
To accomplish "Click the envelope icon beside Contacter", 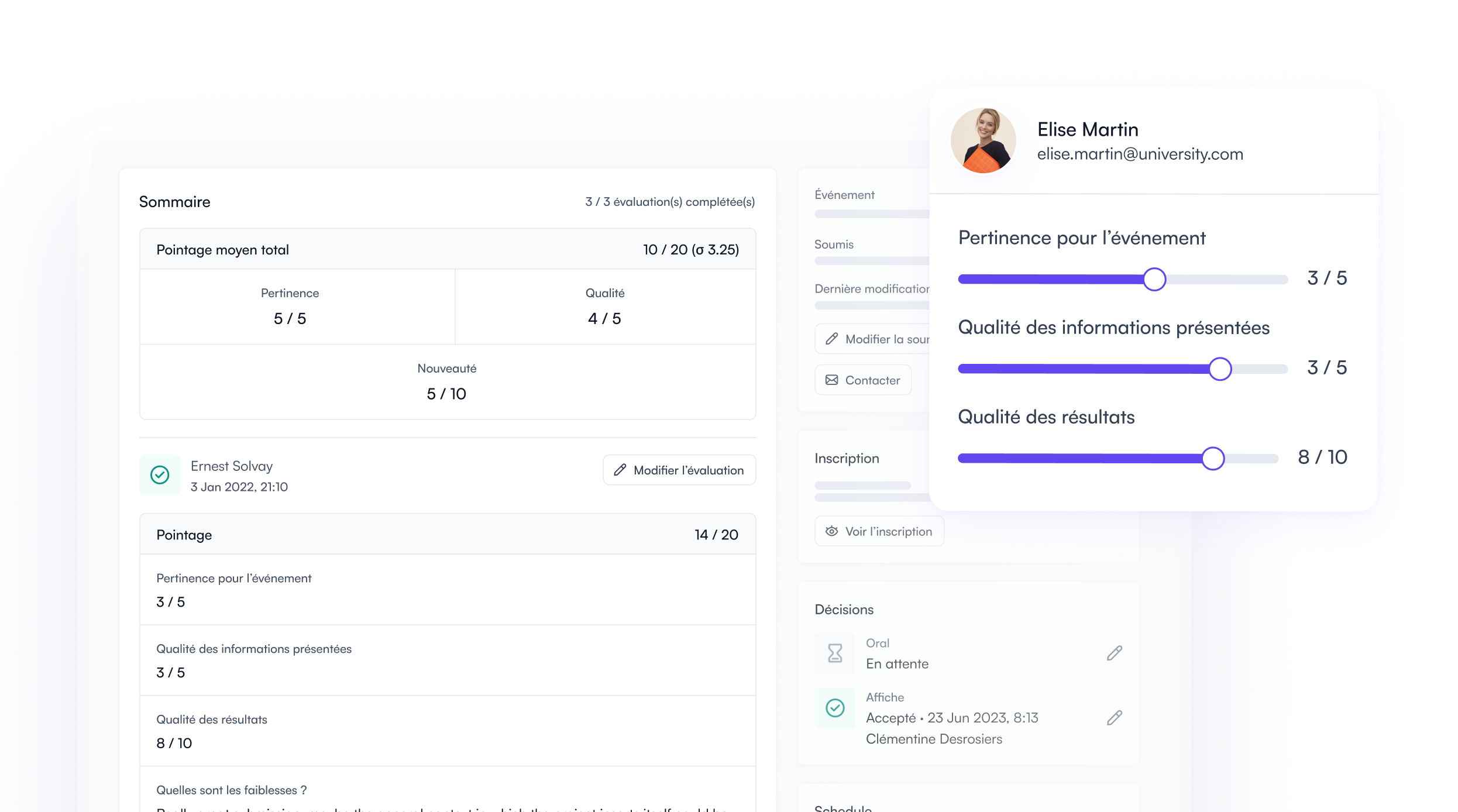I will click(831, 380).
